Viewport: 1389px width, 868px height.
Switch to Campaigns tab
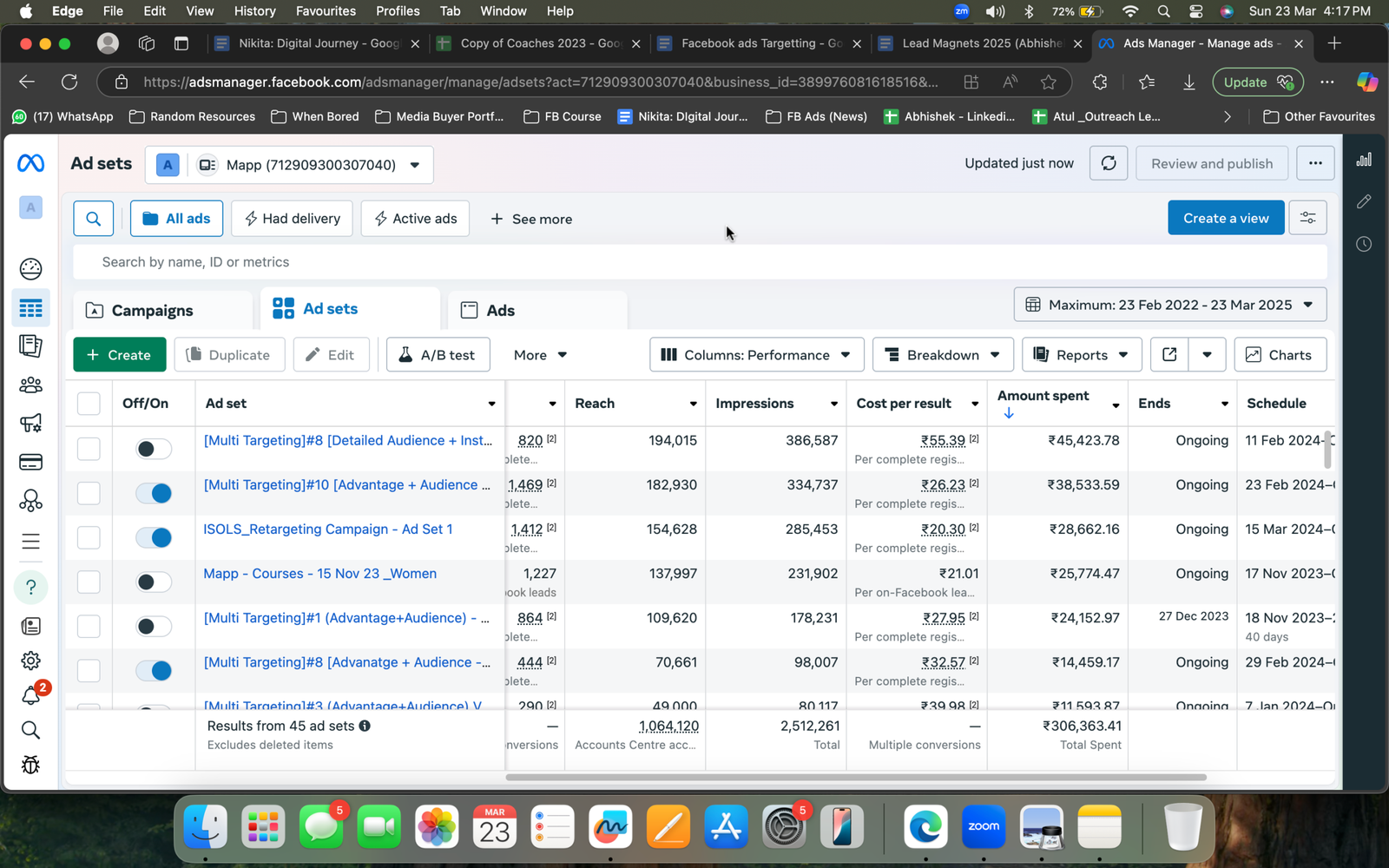click(162, 311)
